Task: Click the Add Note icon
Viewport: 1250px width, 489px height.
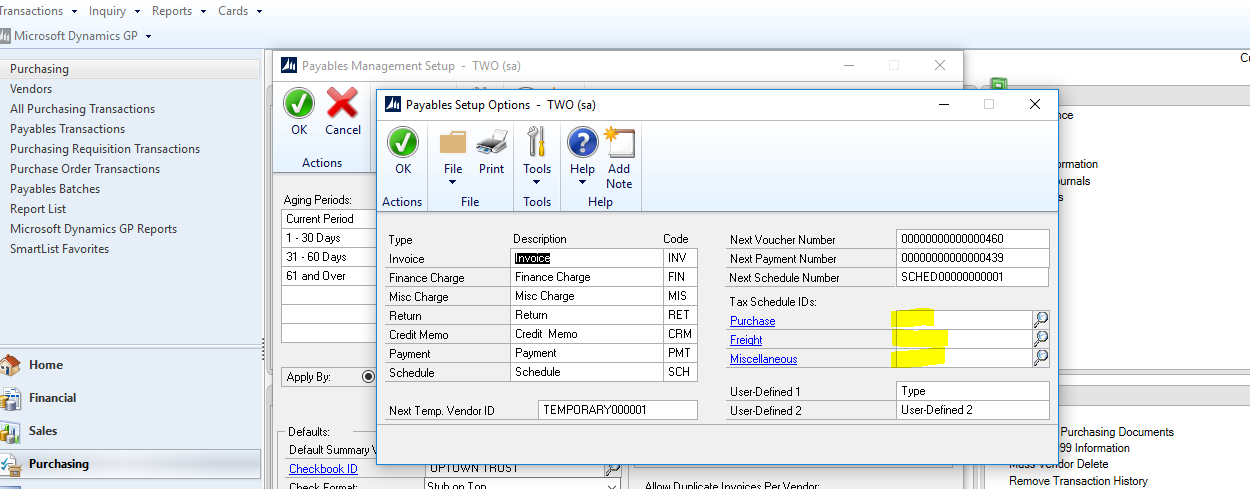Action: [619, 143]
